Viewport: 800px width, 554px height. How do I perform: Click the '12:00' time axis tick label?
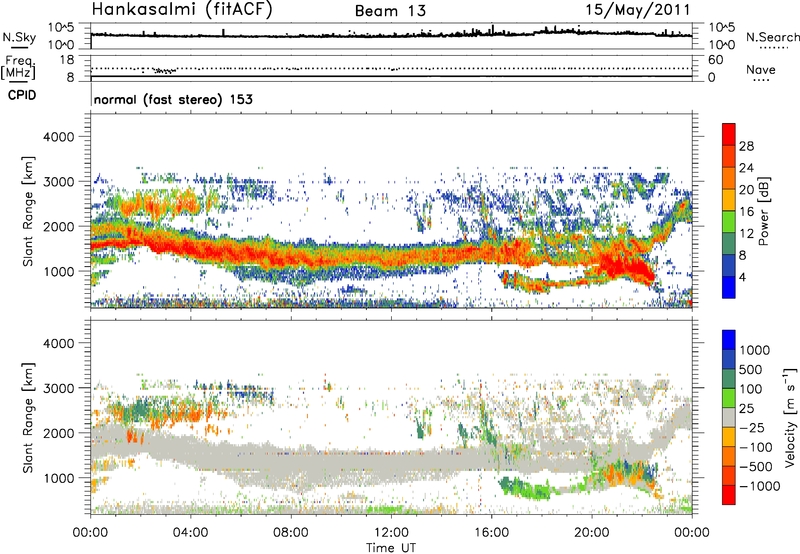(x=391, y=533)
